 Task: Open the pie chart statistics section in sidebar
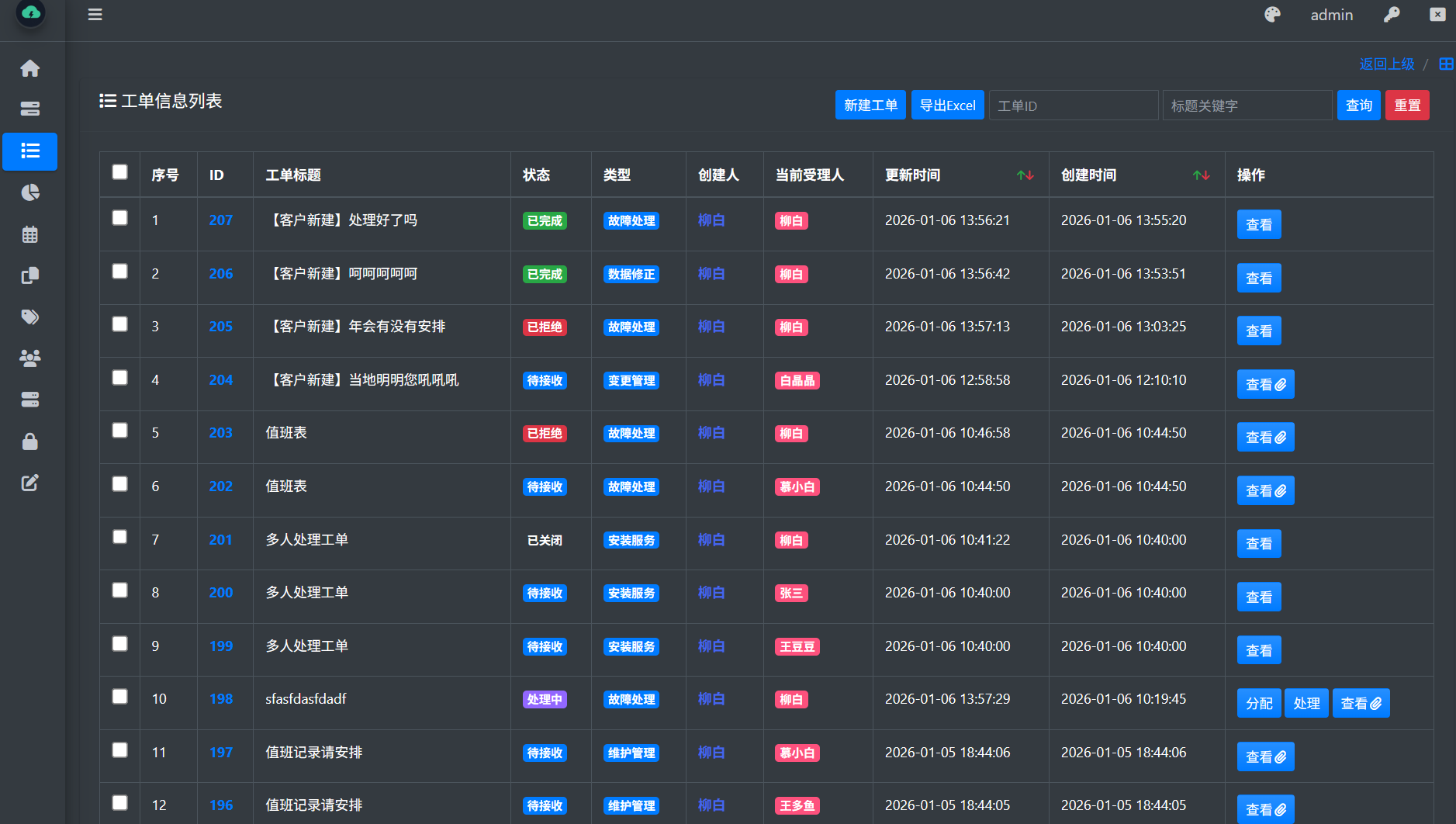[x=30, y=192]
